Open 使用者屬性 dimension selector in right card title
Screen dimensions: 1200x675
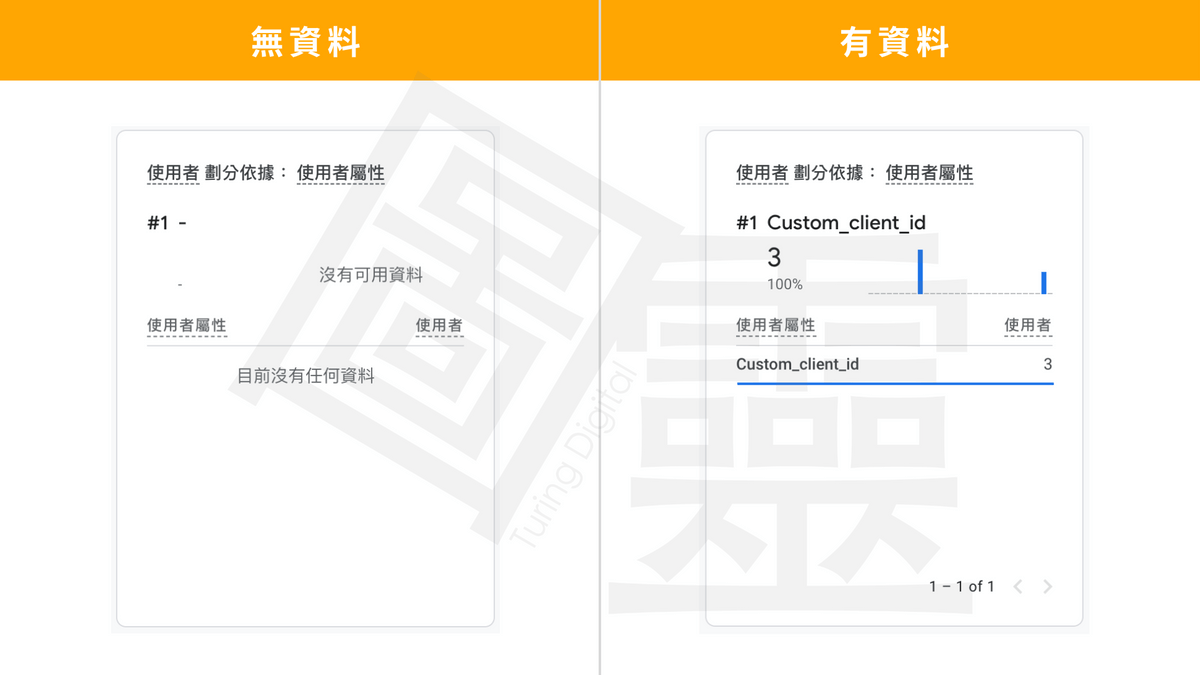point(930,173)
